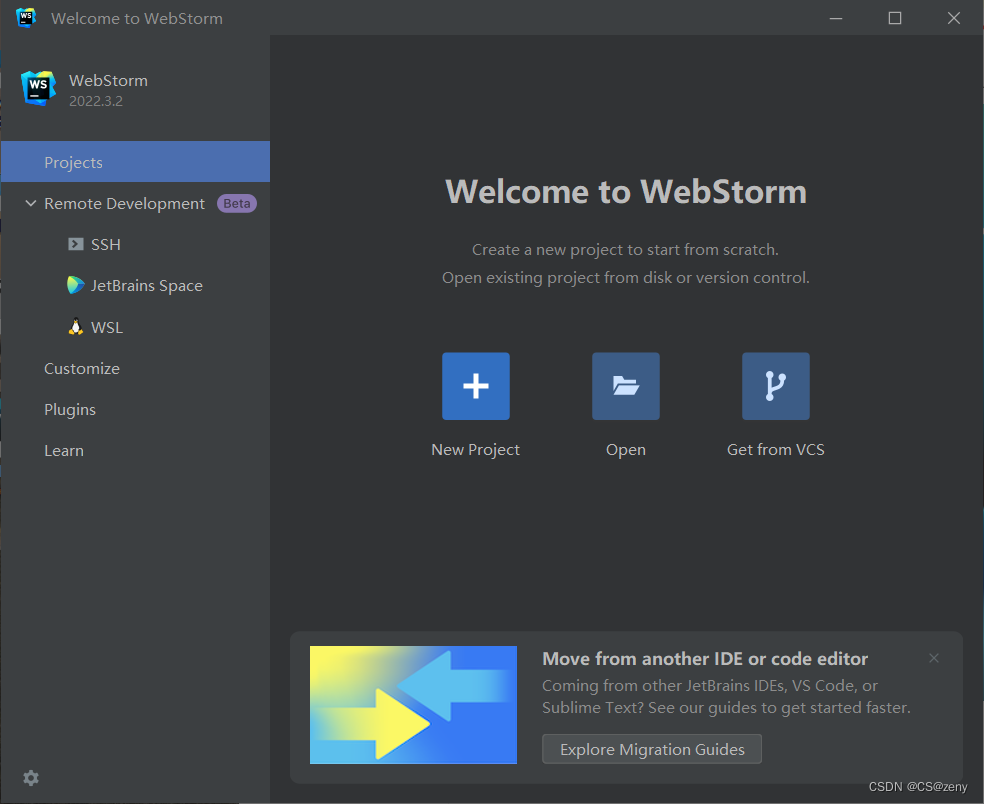This screenshot has width=984, height=804.
Task: Click the New Project label text
Action: (475, 449)
